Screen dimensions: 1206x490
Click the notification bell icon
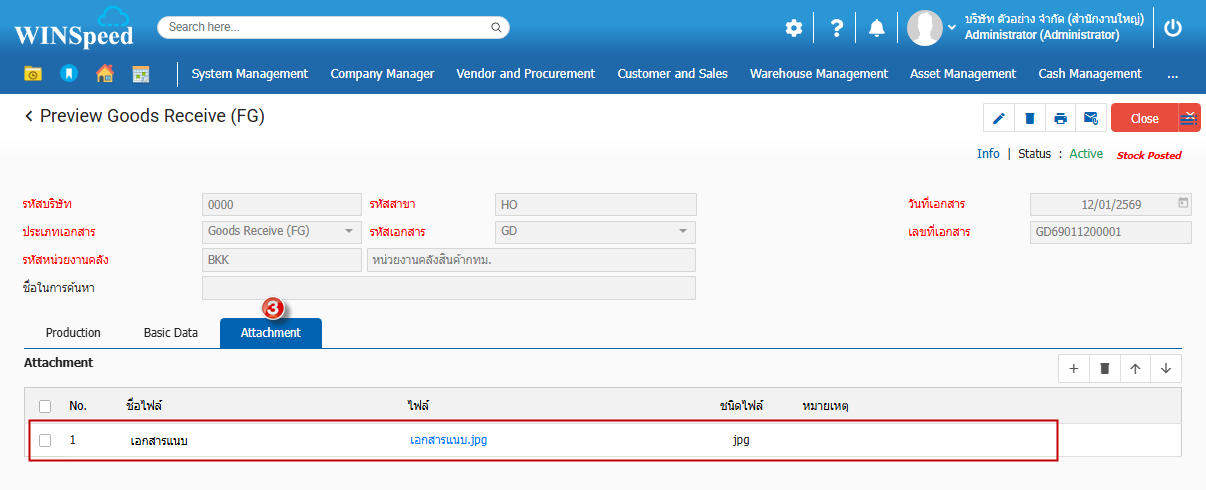877,28
